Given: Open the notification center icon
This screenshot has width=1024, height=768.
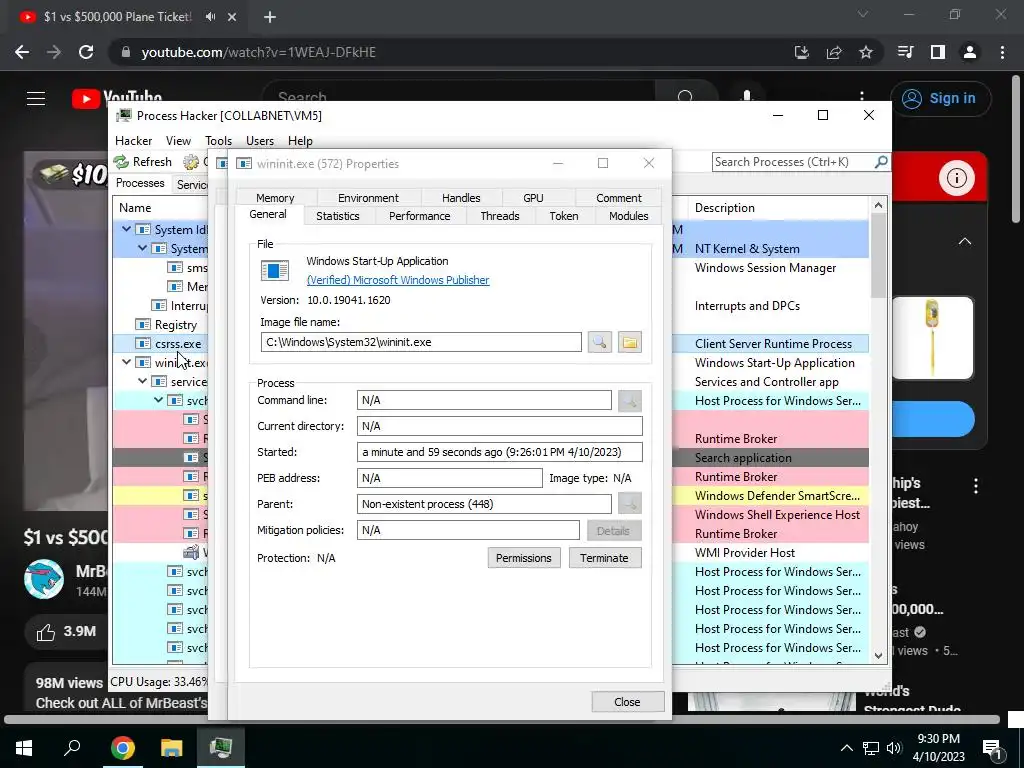Looking at the screenshot, I should [x=992, y=748].
